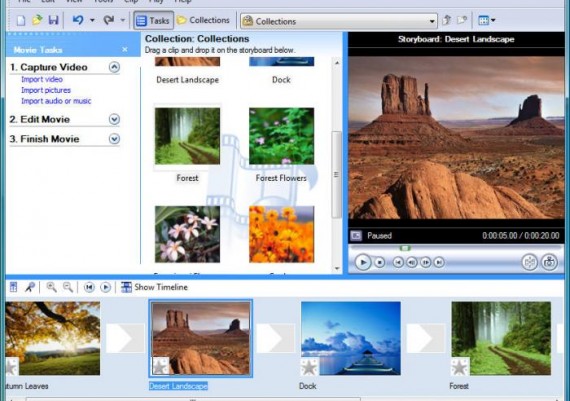
Task: Click transition cell after Autumn Leaves
Action: point(125,338)
